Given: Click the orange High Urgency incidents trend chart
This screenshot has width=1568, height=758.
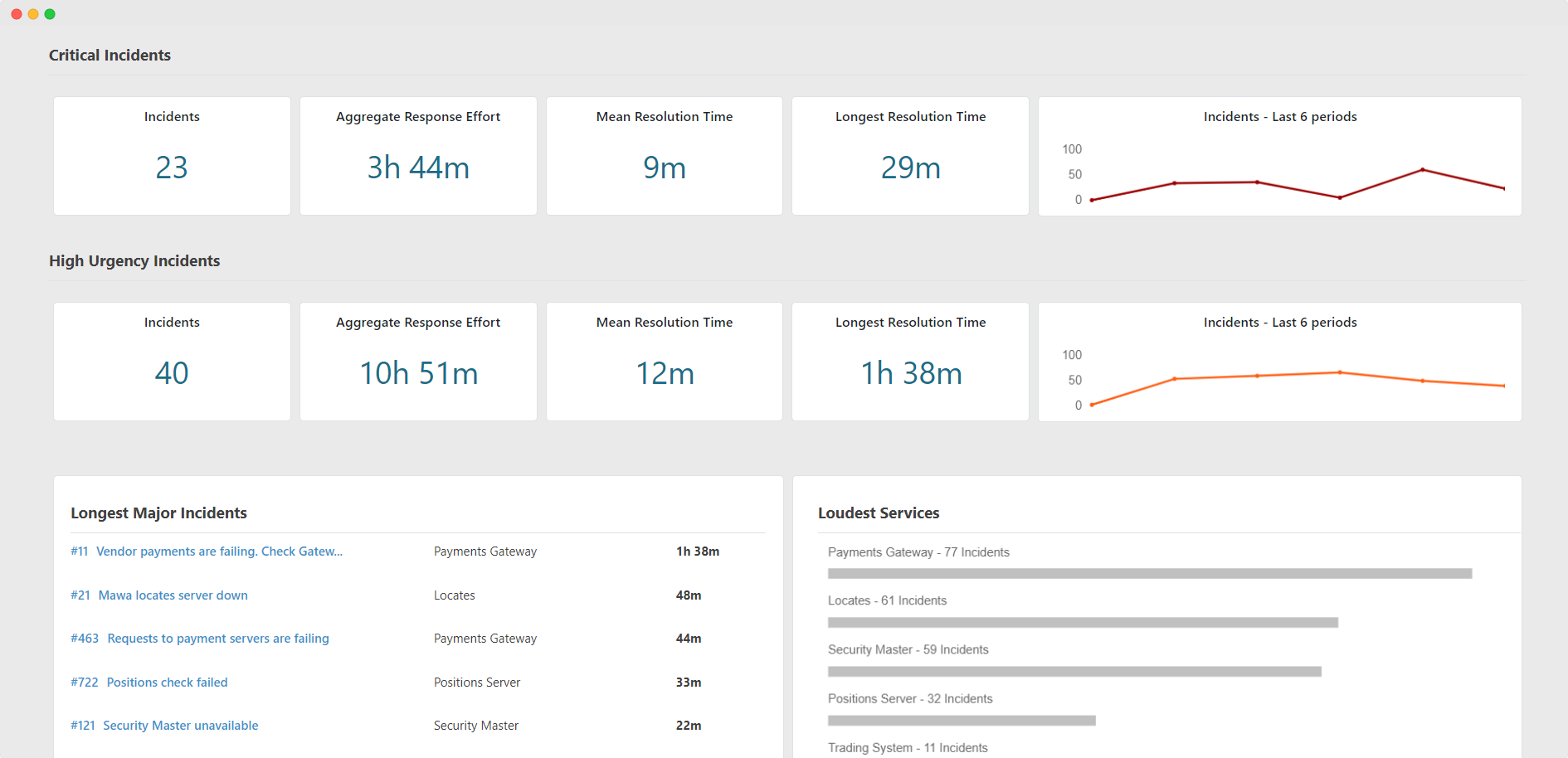Looking at the screenshot, I should click(1298, 388).
